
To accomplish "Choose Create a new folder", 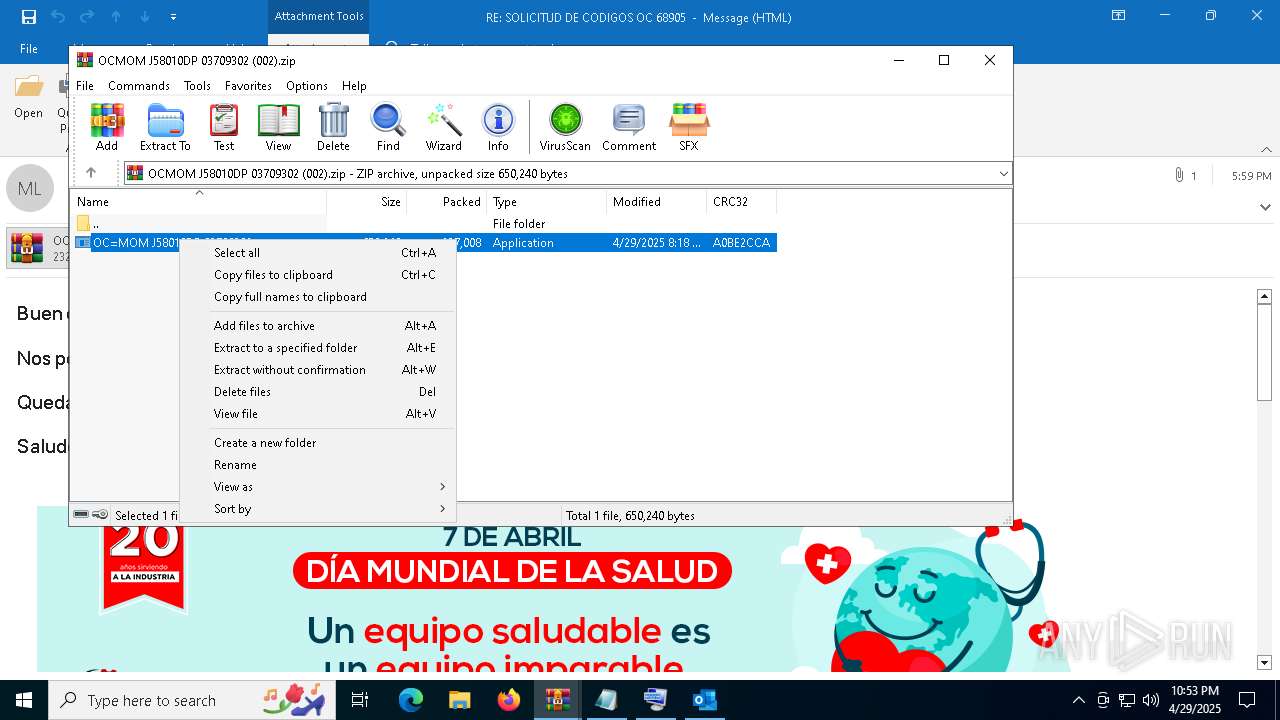I will (x=320, y=443).
